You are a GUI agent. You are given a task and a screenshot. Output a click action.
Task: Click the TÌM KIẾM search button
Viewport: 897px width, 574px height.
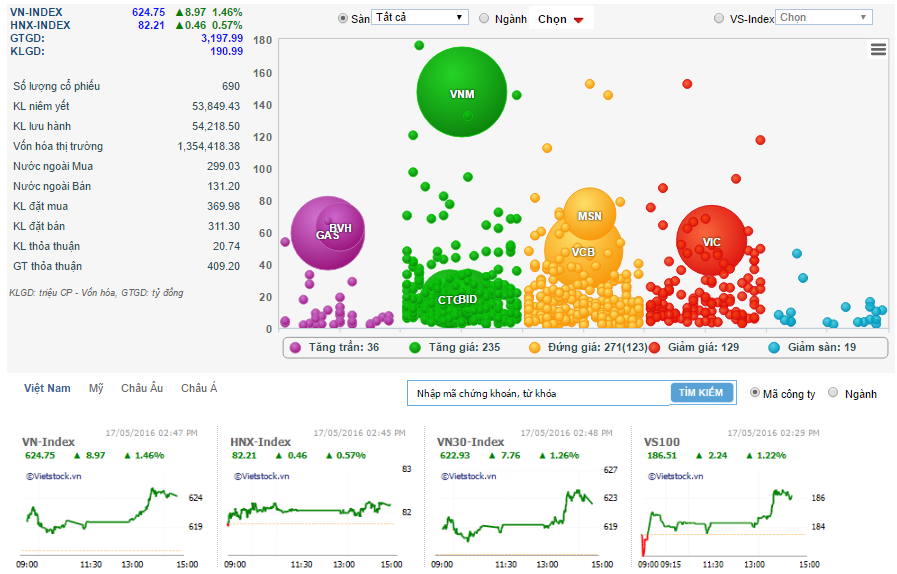tap(701, 393)
